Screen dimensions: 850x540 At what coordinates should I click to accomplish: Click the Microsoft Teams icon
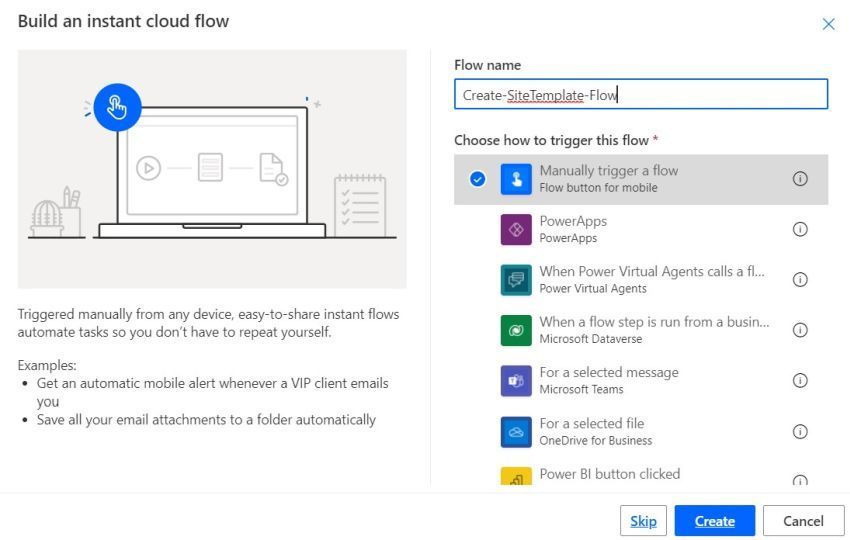[x=516, y=381]
